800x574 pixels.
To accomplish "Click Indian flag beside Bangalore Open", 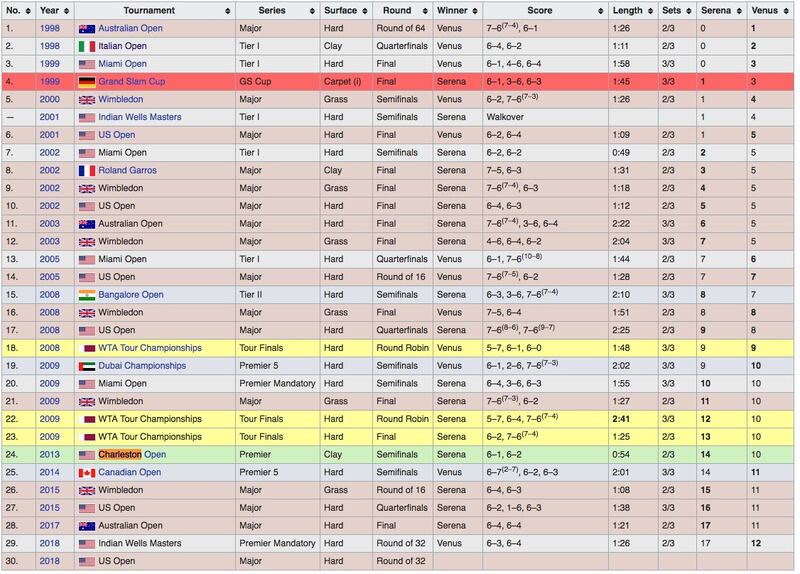I will pyautogui.click(x=87, y=295).
